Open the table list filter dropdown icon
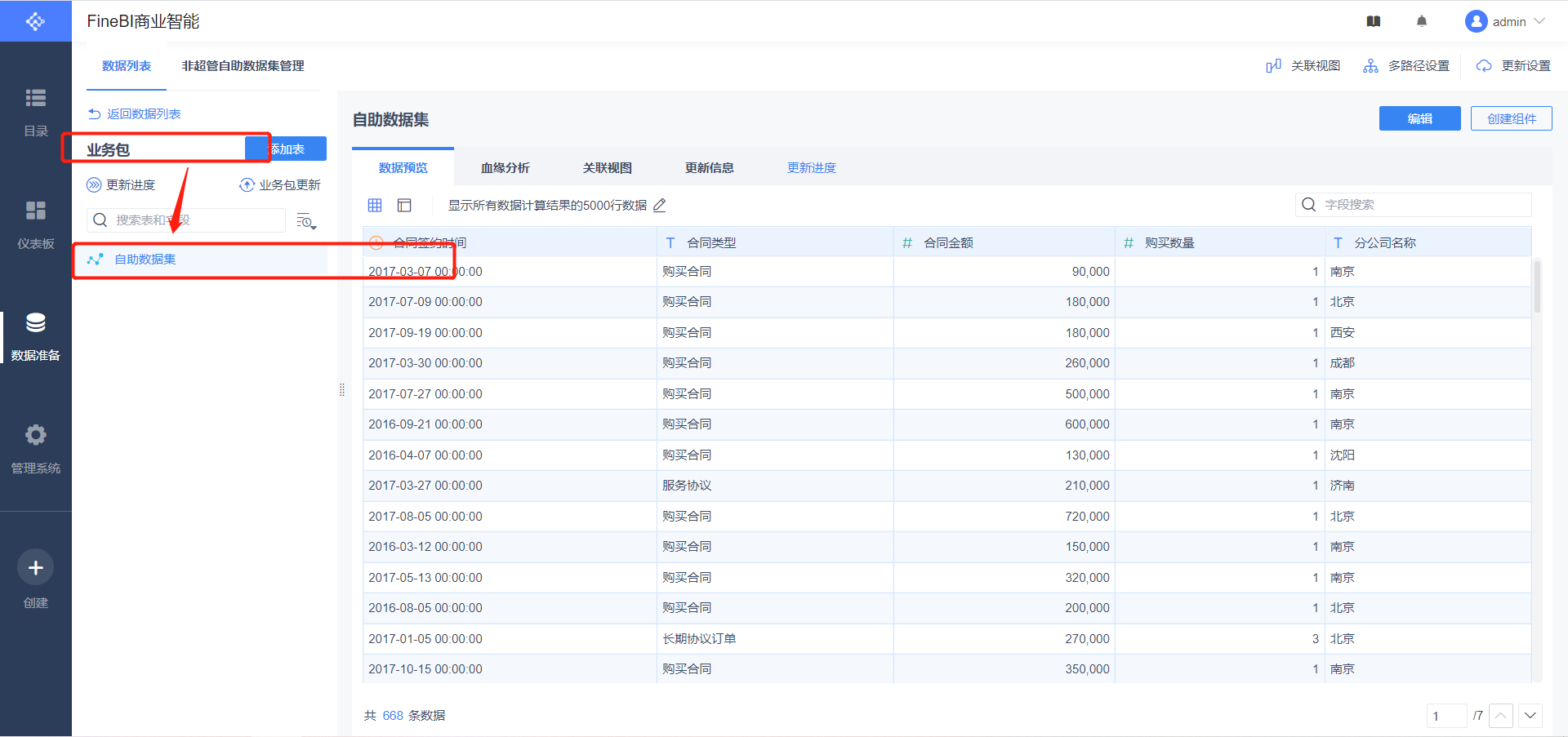The width and height of the screenshot is (1568, 737). (x=306, y=221)
